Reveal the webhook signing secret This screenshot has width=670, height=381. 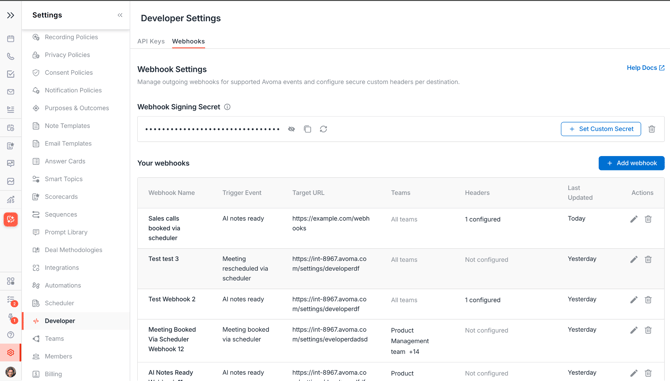(x=291, y=129)
